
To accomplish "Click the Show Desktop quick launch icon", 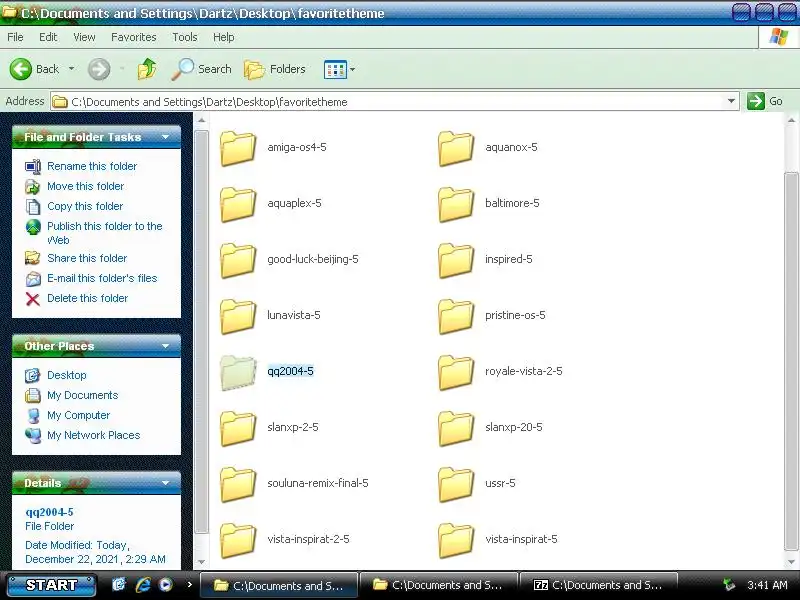I will [x=118, y=585].
